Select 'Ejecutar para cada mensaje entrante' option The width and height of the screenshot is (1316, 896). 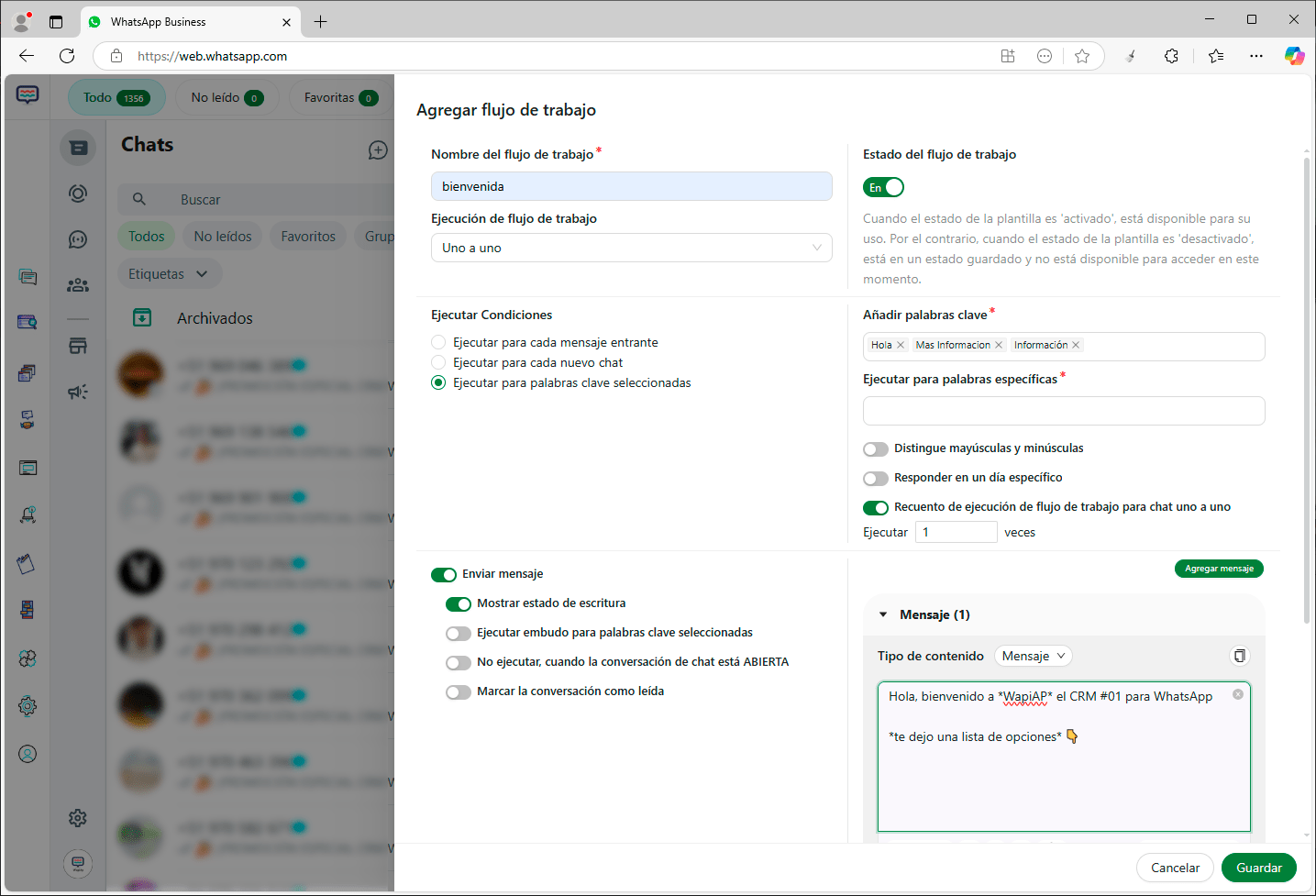(438, 342)
